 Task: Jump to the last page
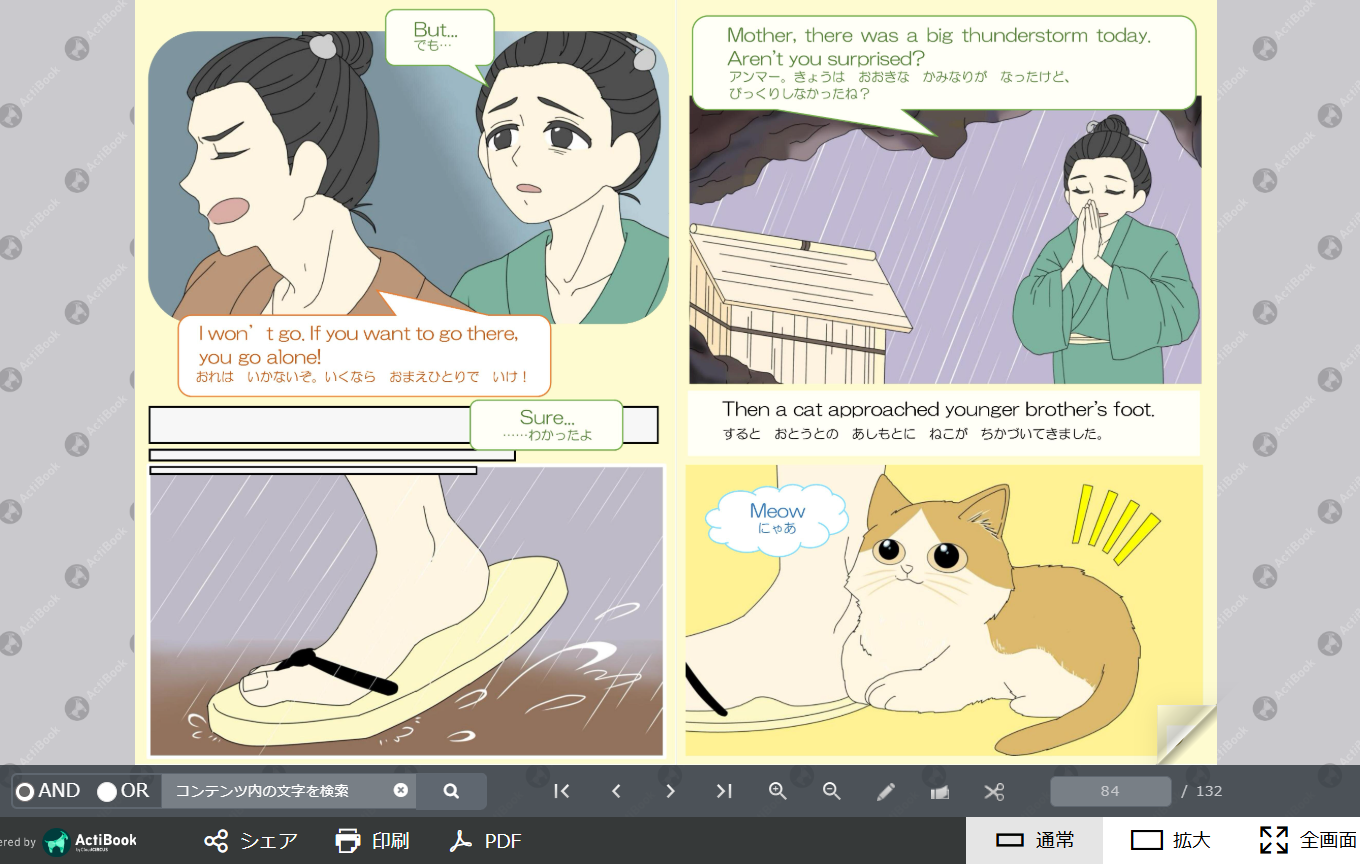724,791
